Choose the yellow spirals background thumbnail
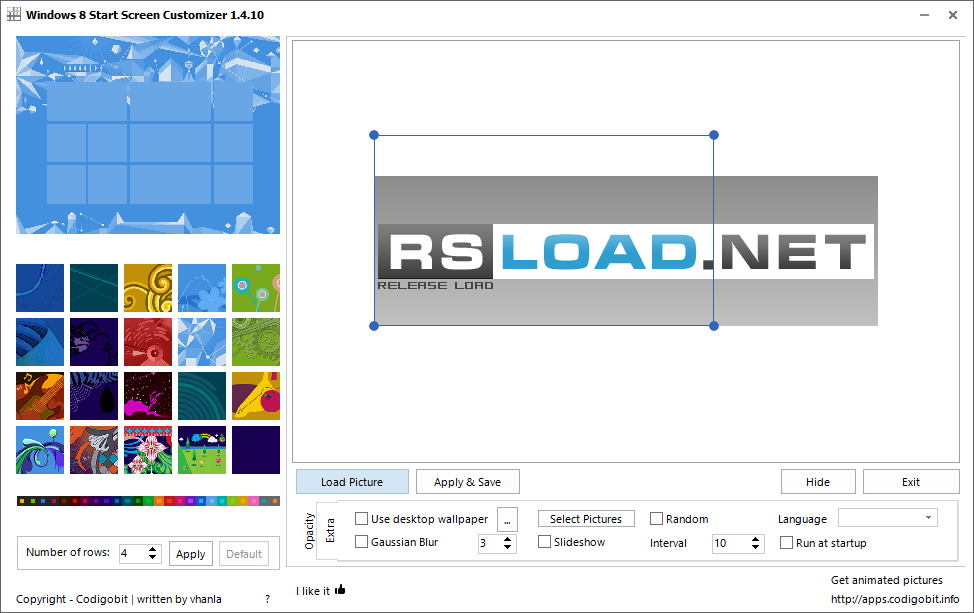 pyautogui.click(x=148, y=288)
